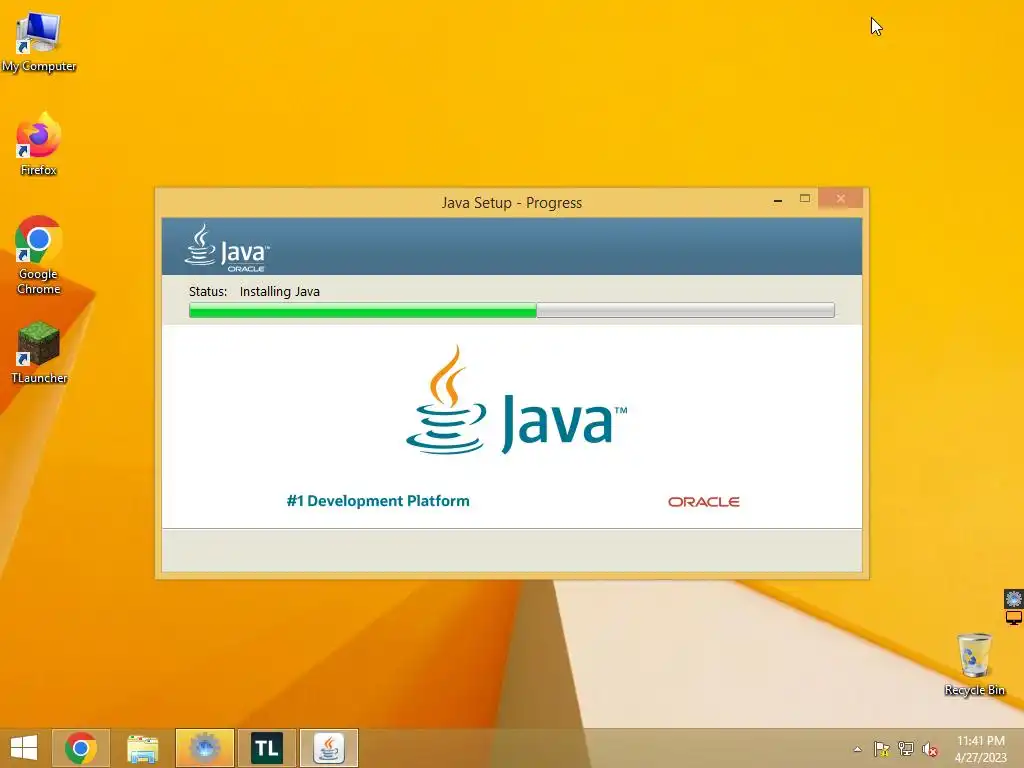The image size is (1024, 768).
Task: Open Chrome from the taskbar
Action: (x=80, y=748)
